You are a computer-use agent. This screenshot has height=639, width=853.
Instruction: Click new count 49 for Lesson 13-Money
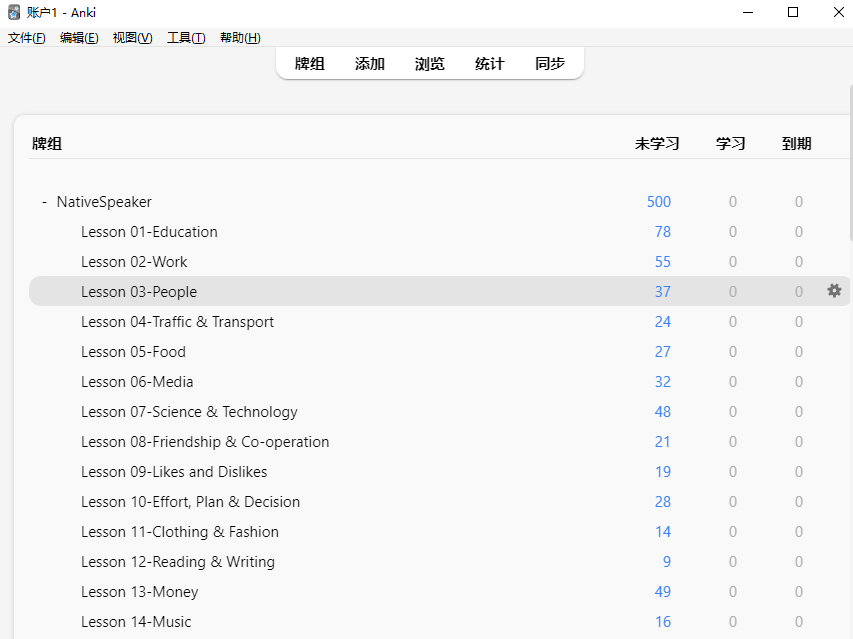663,592
